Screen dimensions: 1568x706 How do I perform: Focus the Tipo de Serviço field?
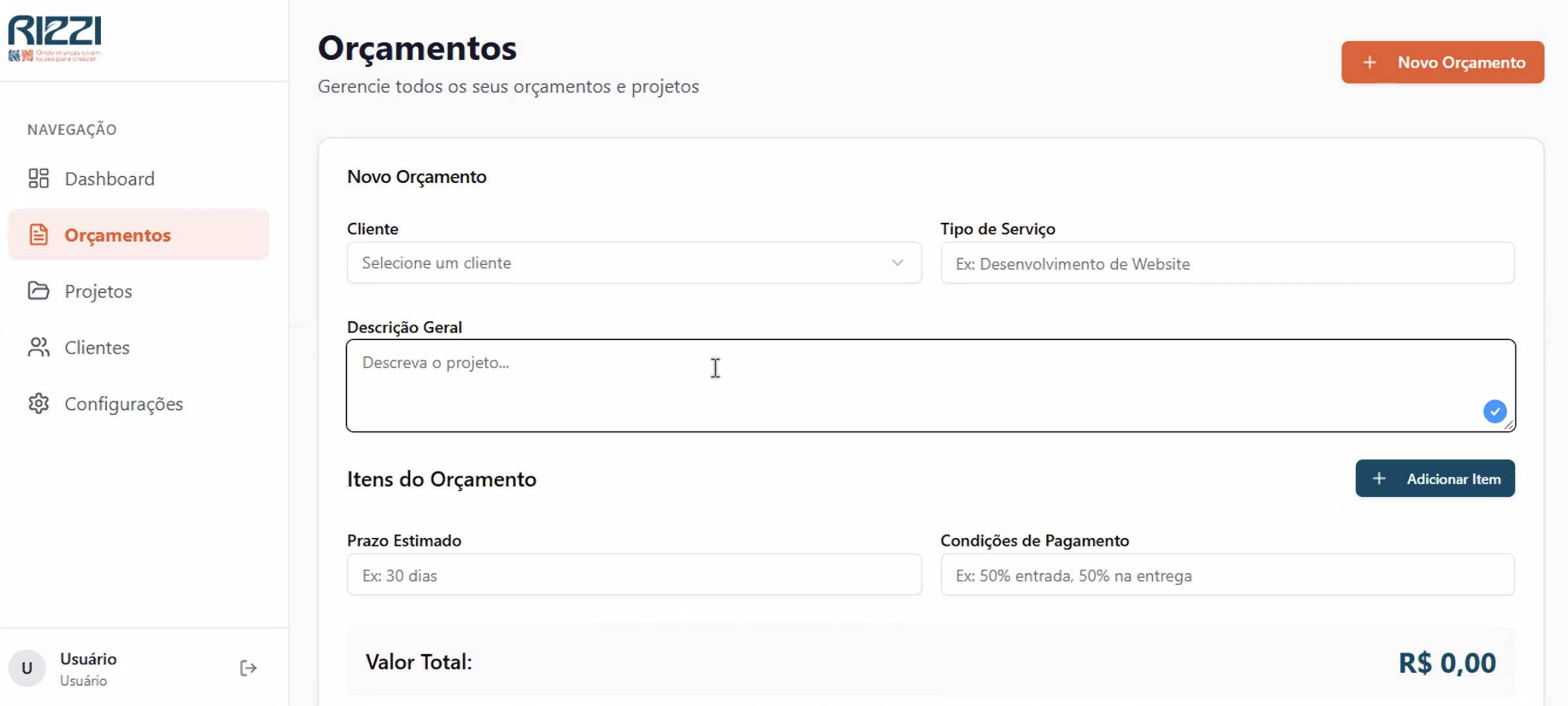point(1227,264)
